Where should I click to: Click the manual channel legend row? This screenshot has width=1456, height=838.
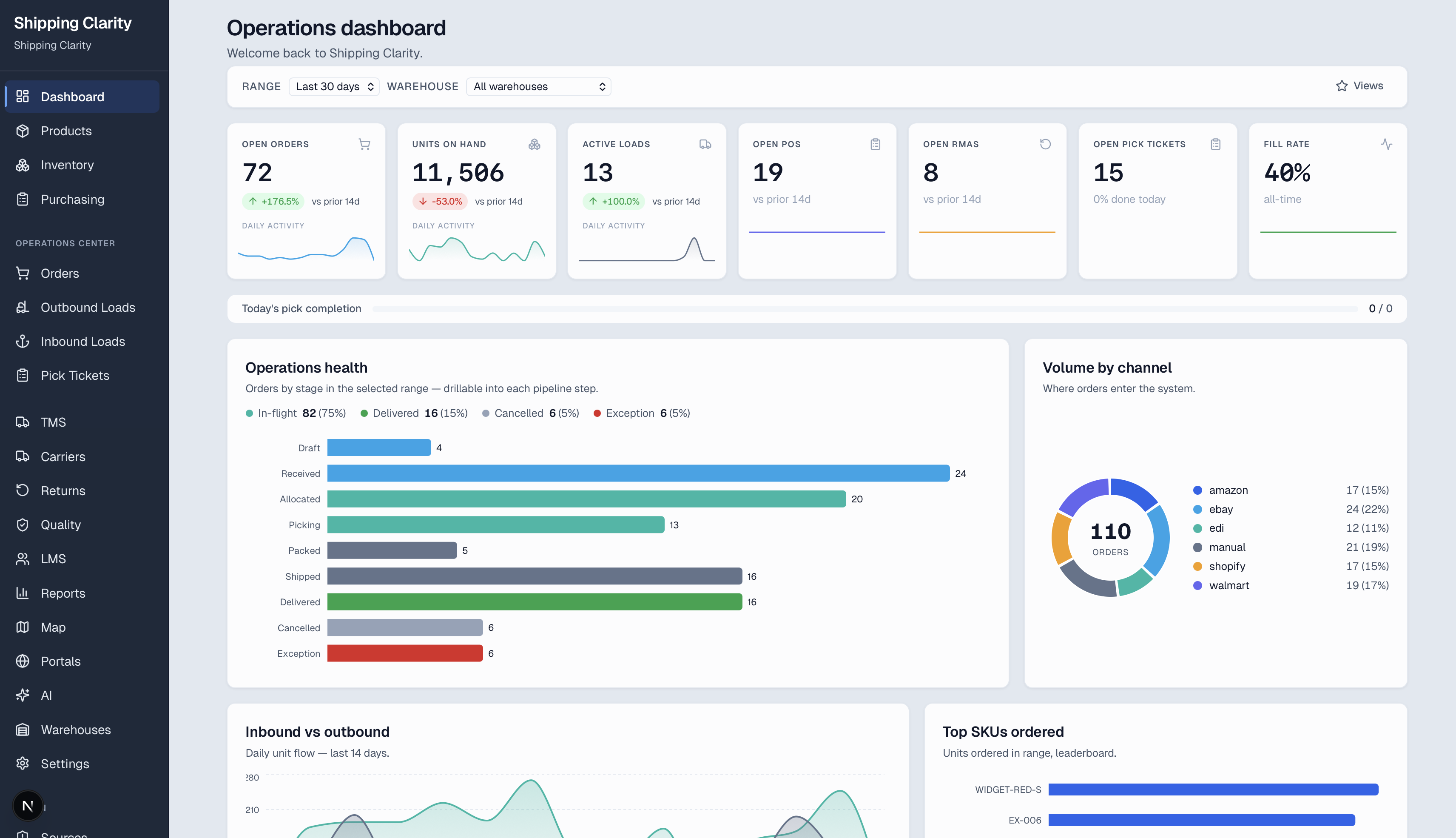click(1291, 547)
